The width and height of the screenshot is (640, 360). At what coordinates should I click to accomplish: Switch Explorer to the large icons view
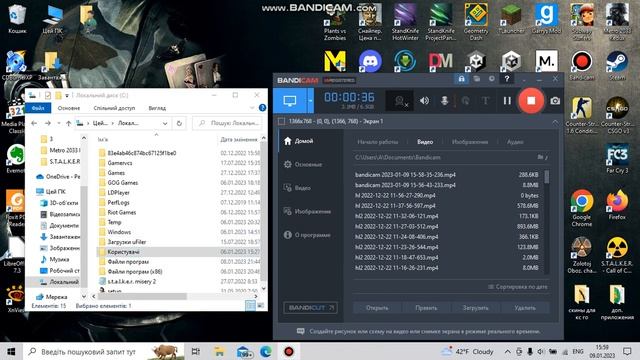260,305
